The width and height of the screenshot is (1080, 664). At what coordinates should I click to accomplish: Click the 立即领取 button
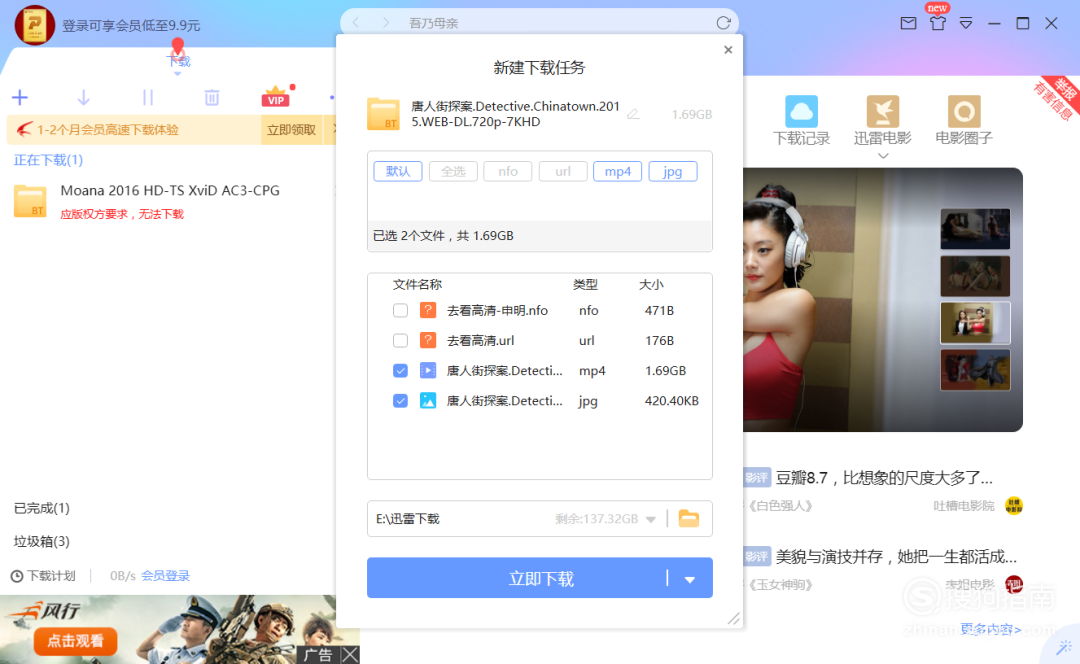click(291, 129)
